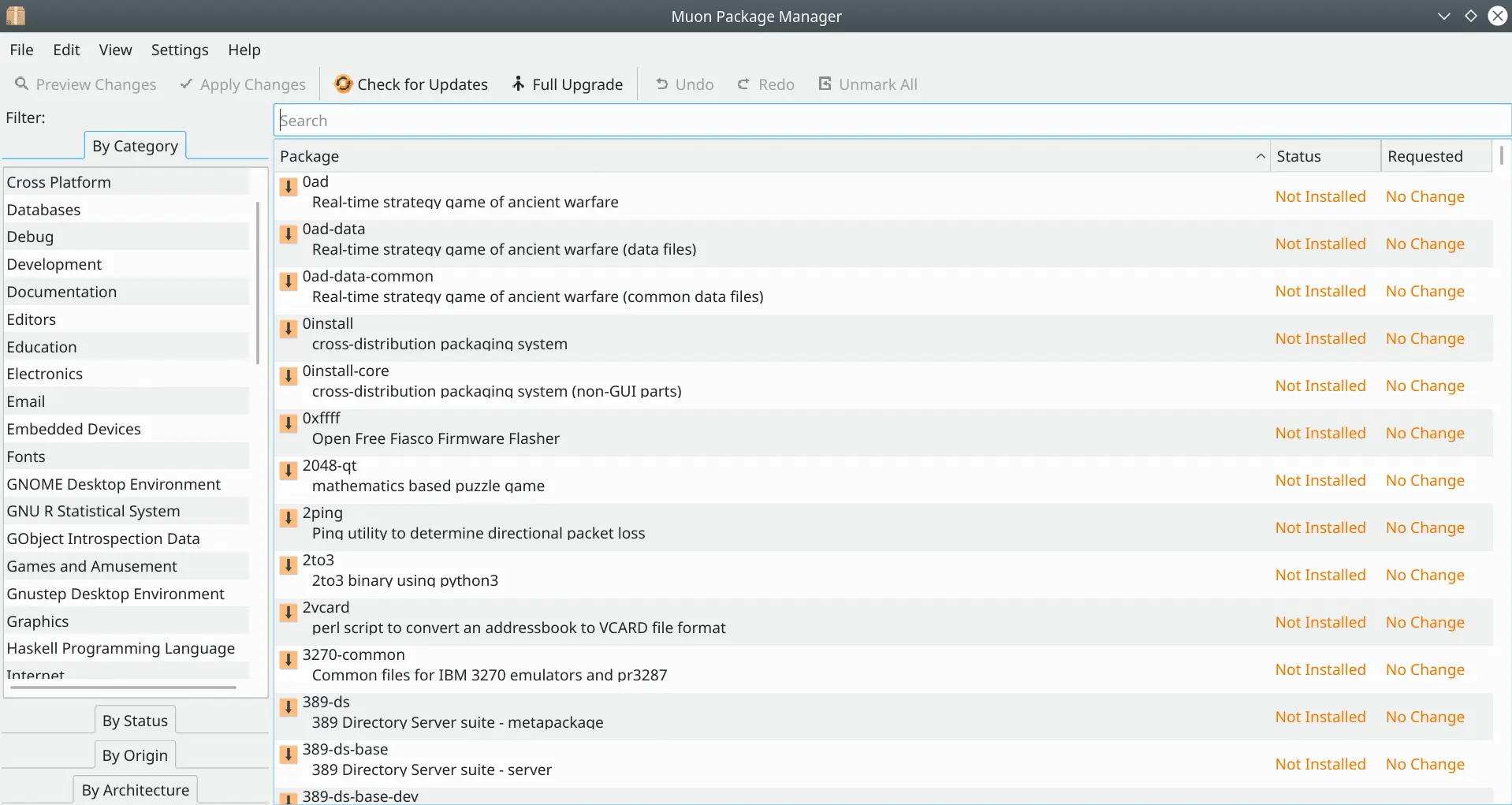Click the package Search field
The width and height of the screenshot is (1512, 805).
[x=892, y=121]
